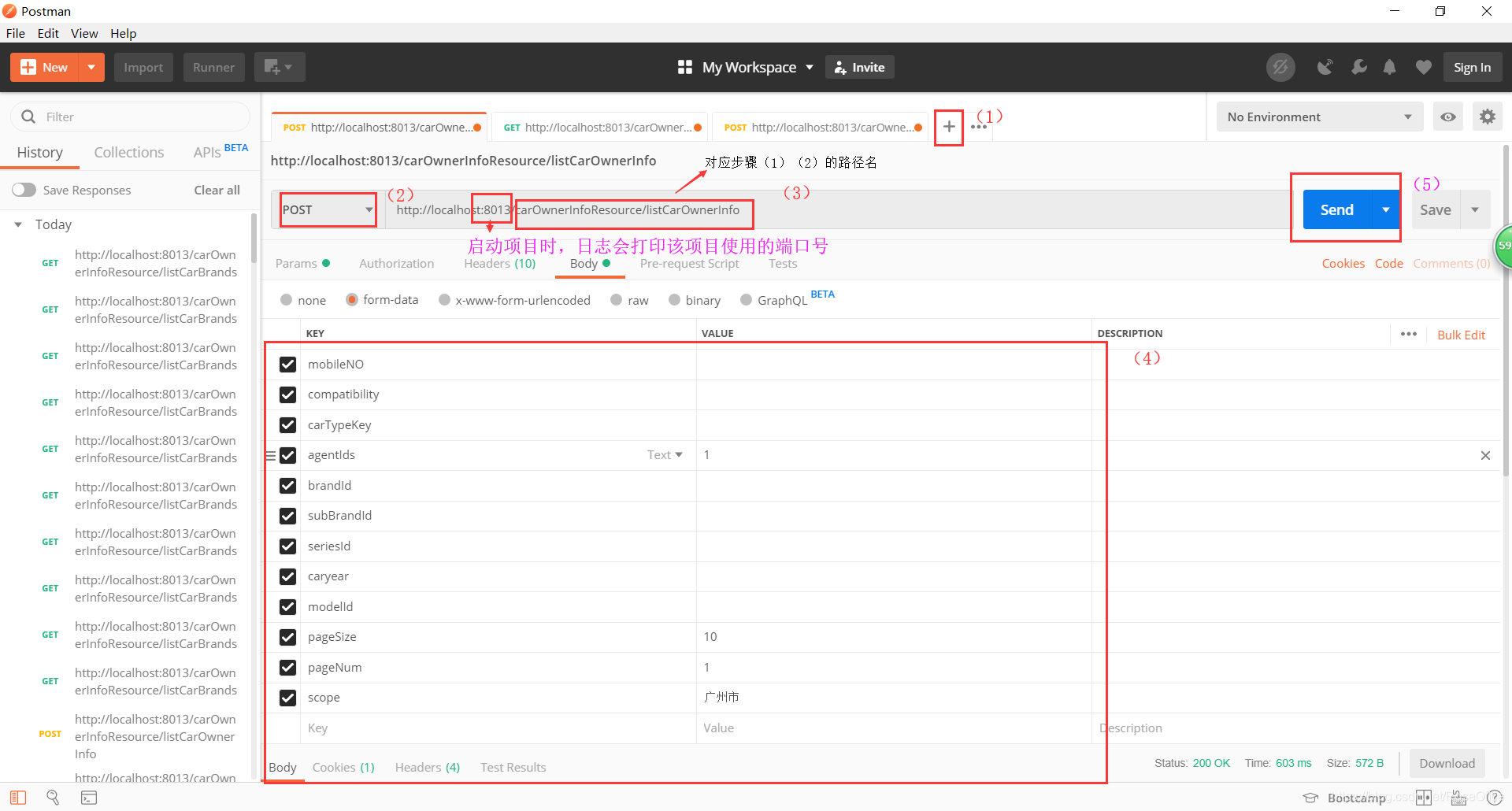Click the request URL input field

(x=838, y=210)
